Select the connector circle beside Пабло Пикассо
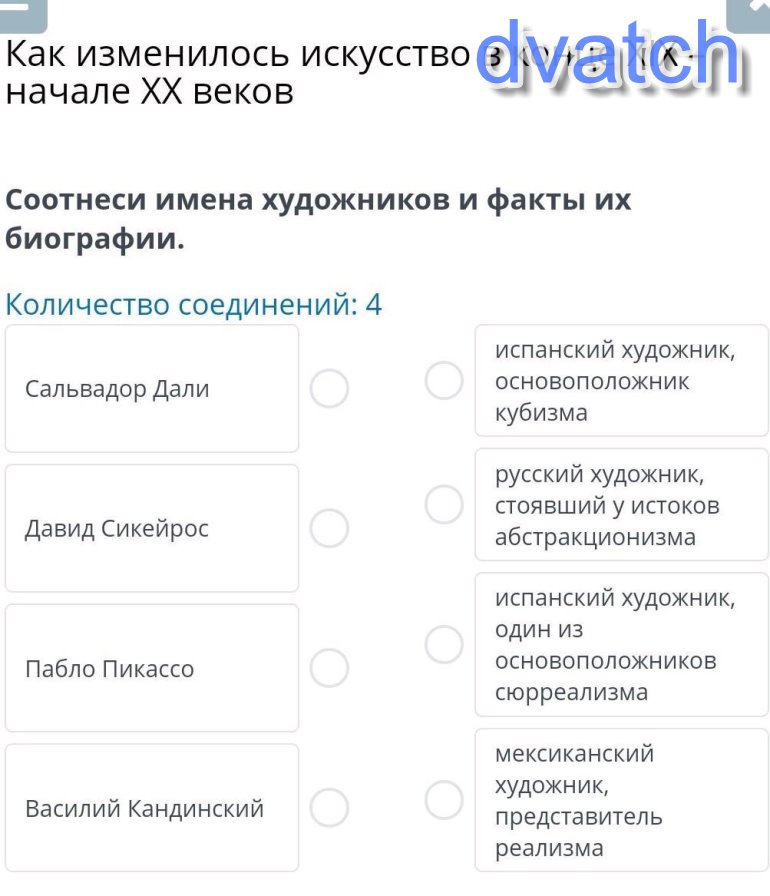The image size is (770, 896). (329, 668)
